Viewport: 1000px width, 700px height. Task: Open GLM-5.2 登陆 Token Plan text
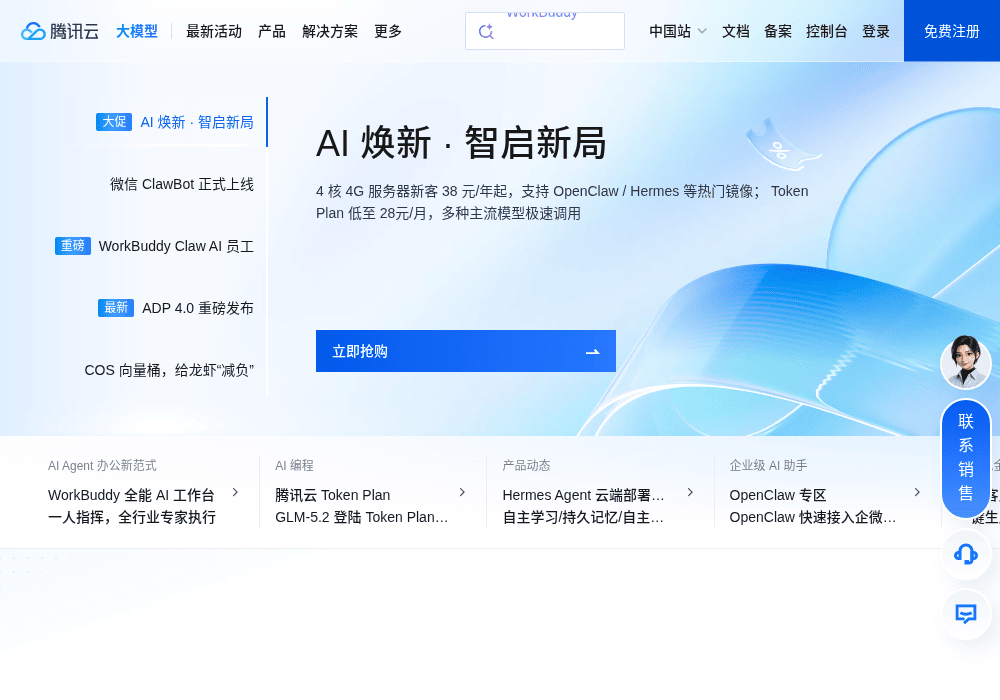click(362, 517)
